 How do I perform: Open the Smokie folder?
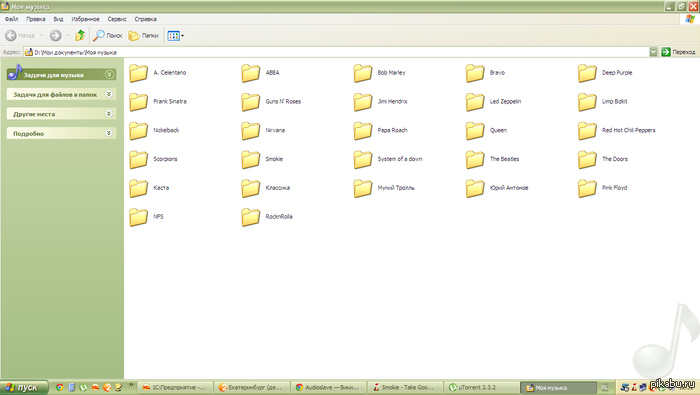pyautogui.click(x=262, y=159)
